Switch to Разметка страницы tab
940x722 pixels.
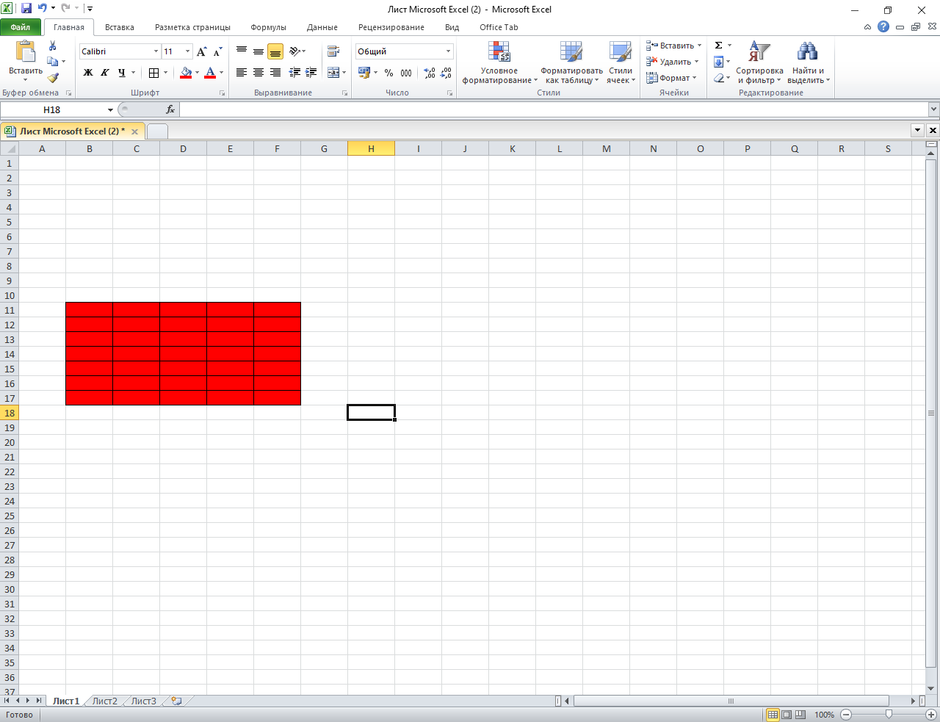pos(192,27)
